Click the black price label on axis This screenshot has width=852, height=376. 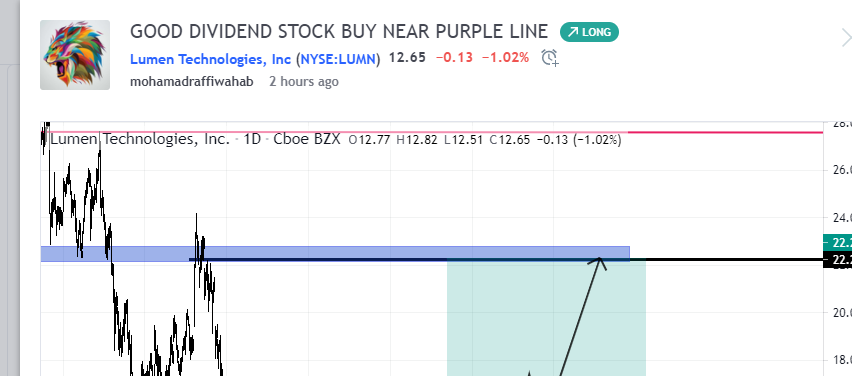pyautogui.click(x=837, y=260)
